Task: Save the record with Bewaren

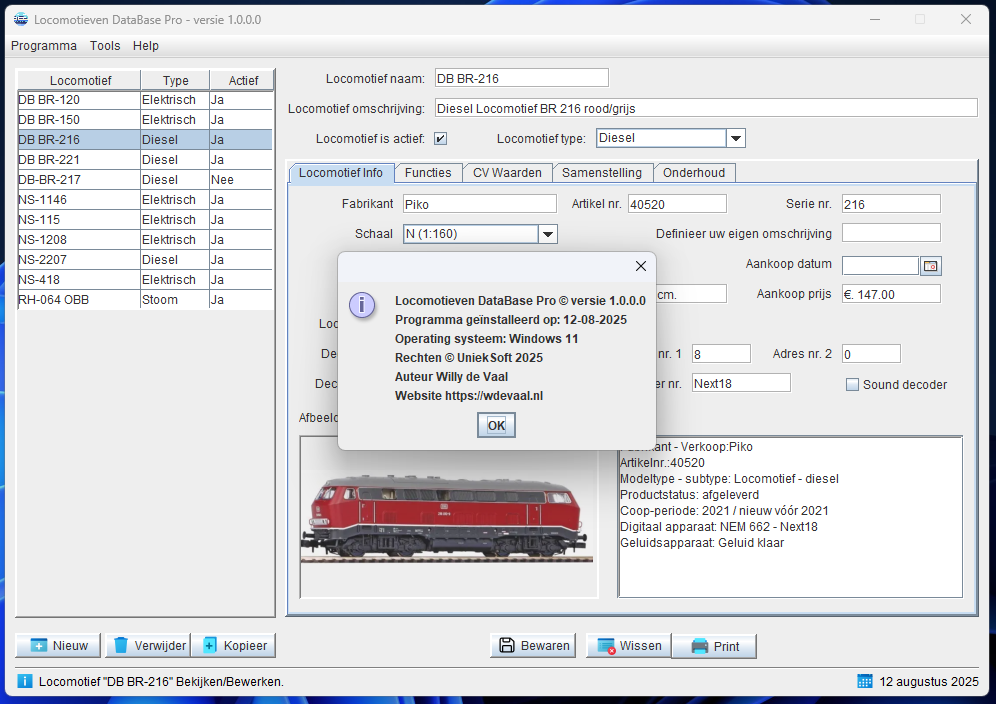Action: (x=533, y=646)
